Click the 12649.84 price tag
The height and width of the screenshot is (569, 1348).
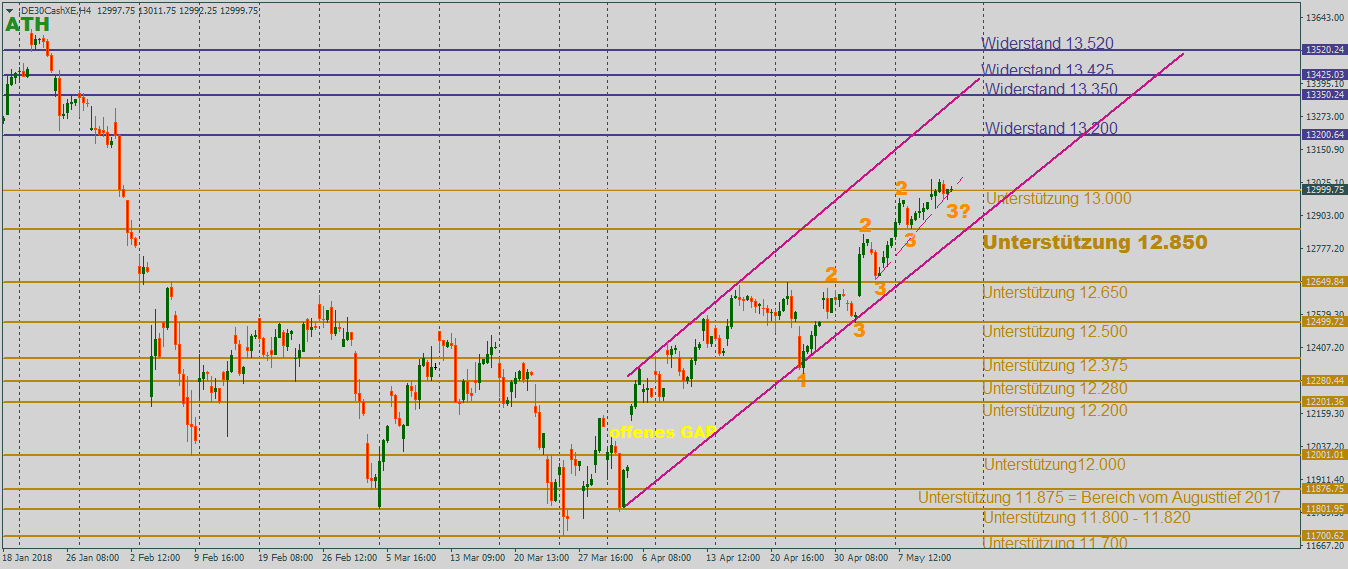point(1324,282)
